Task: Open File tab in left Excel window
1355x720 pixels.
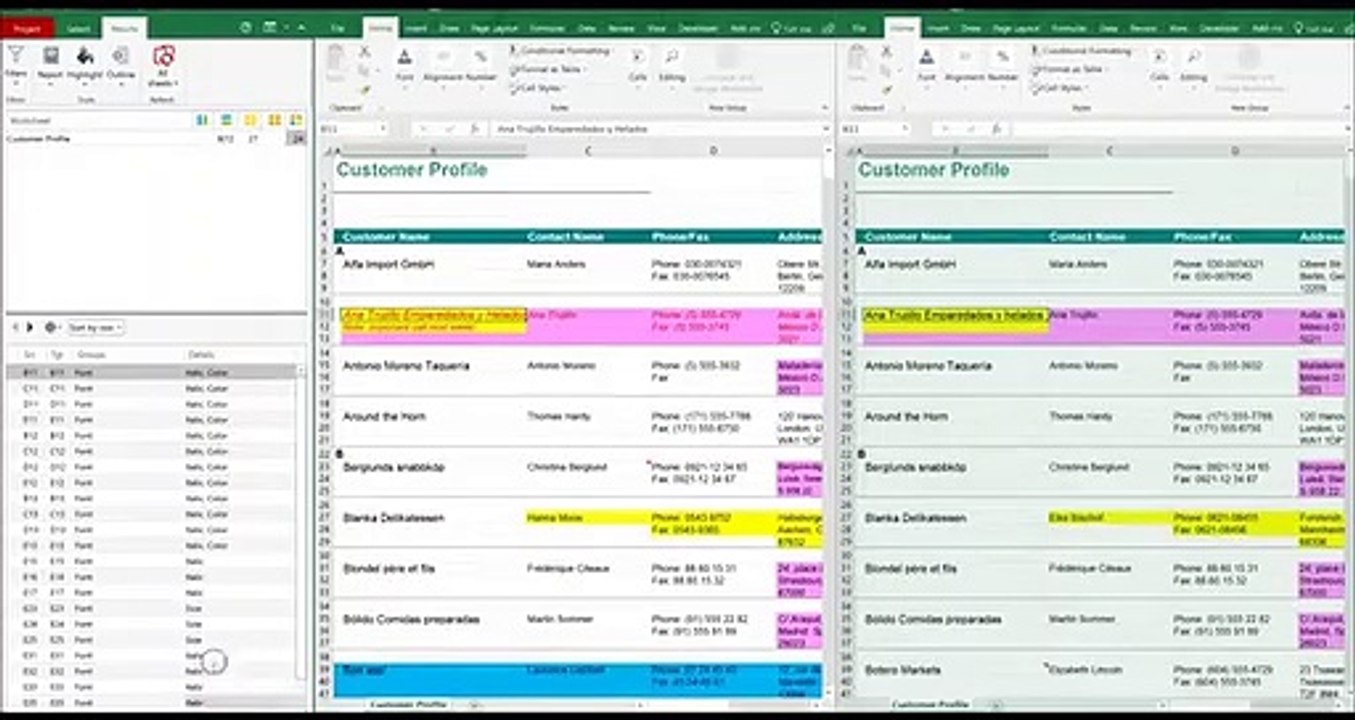Action: click(338, 29)
